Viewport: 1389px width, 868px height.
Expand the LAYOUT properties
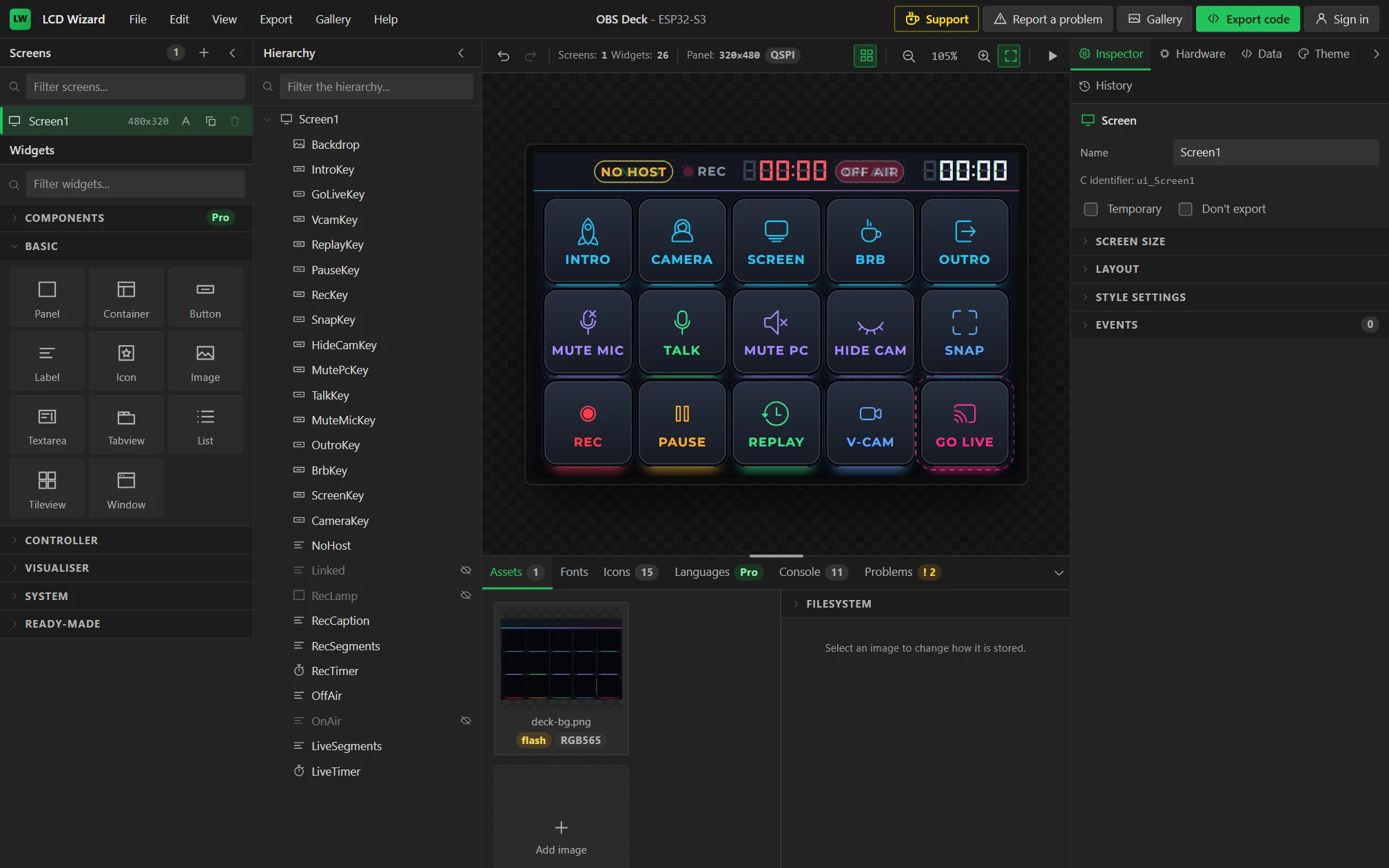(1230, 269)
